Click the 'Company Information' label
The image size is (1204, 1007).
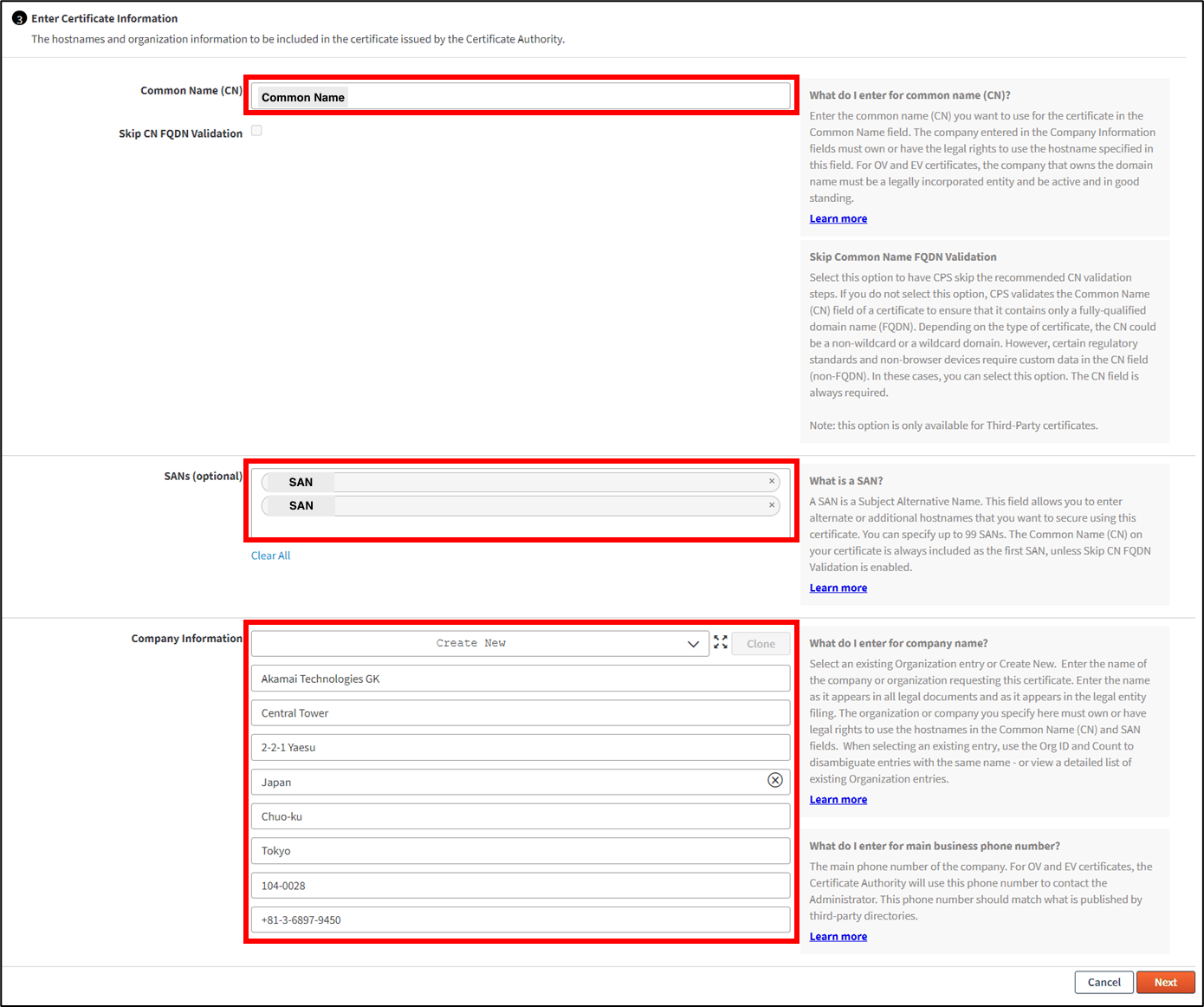click(x=187, y=639)
